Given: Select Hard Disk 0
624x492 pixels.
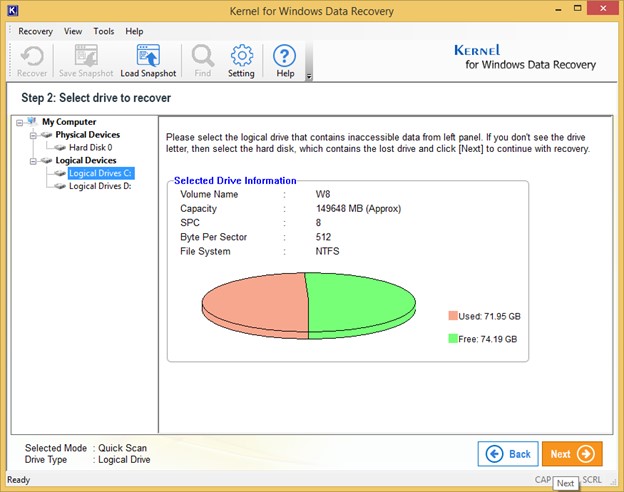Looking at the screenshot, I should pos(91,147).
